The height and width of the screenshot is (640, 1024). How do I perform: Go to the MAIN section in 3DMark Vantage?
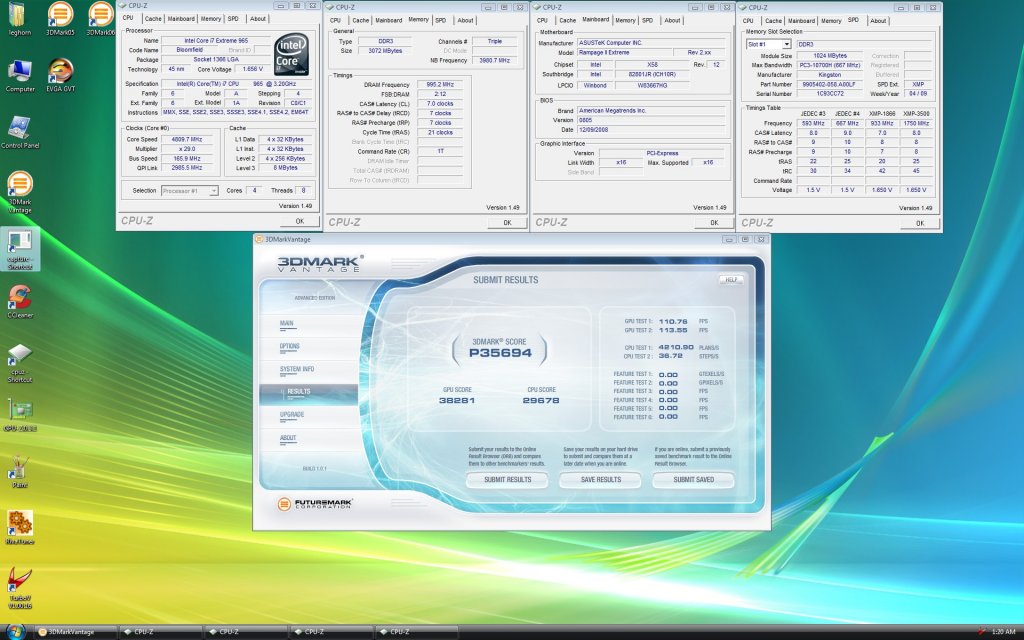tap(287, 323)
